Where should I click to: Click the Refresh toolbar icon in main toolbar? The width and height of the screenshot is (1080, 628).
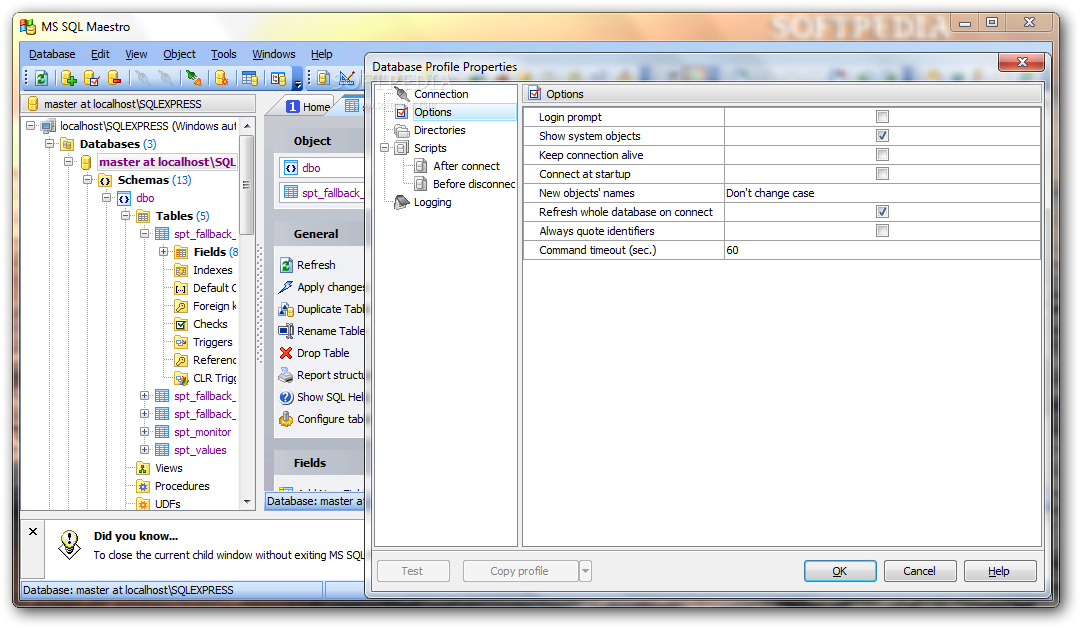[x=41, y=78]
